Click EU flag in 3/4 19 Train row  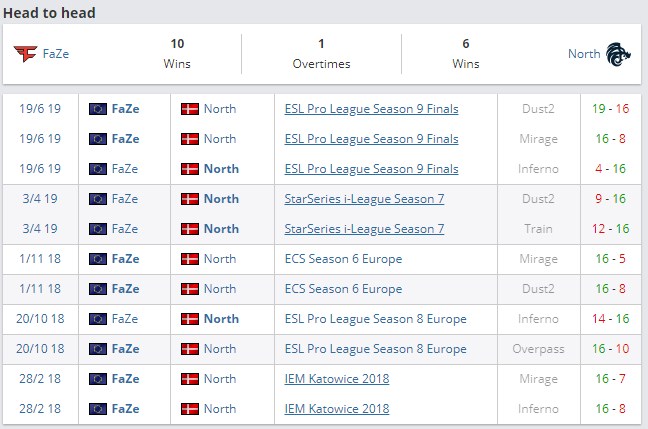pyautogui.click(x=98, y=228)
